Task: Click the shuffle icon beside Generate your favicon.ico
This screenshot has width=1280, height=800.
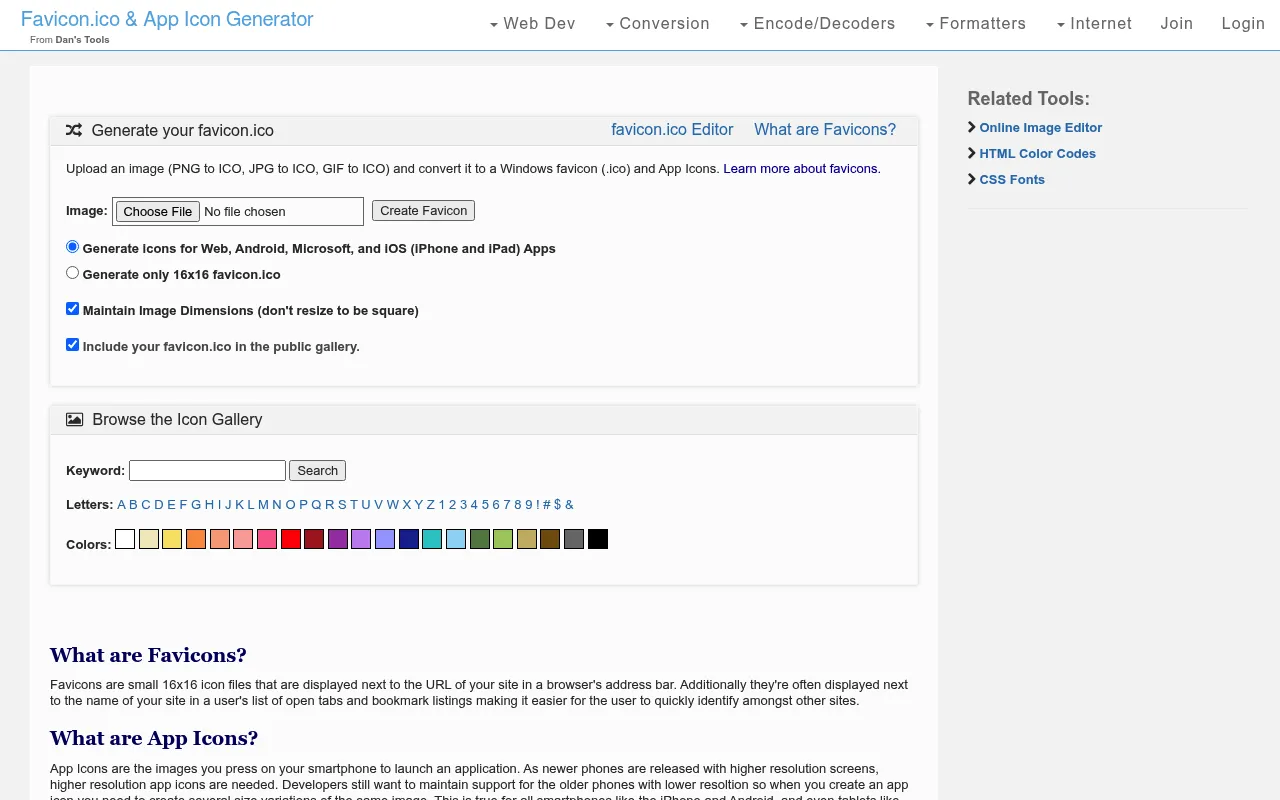Action: [74, 130]
